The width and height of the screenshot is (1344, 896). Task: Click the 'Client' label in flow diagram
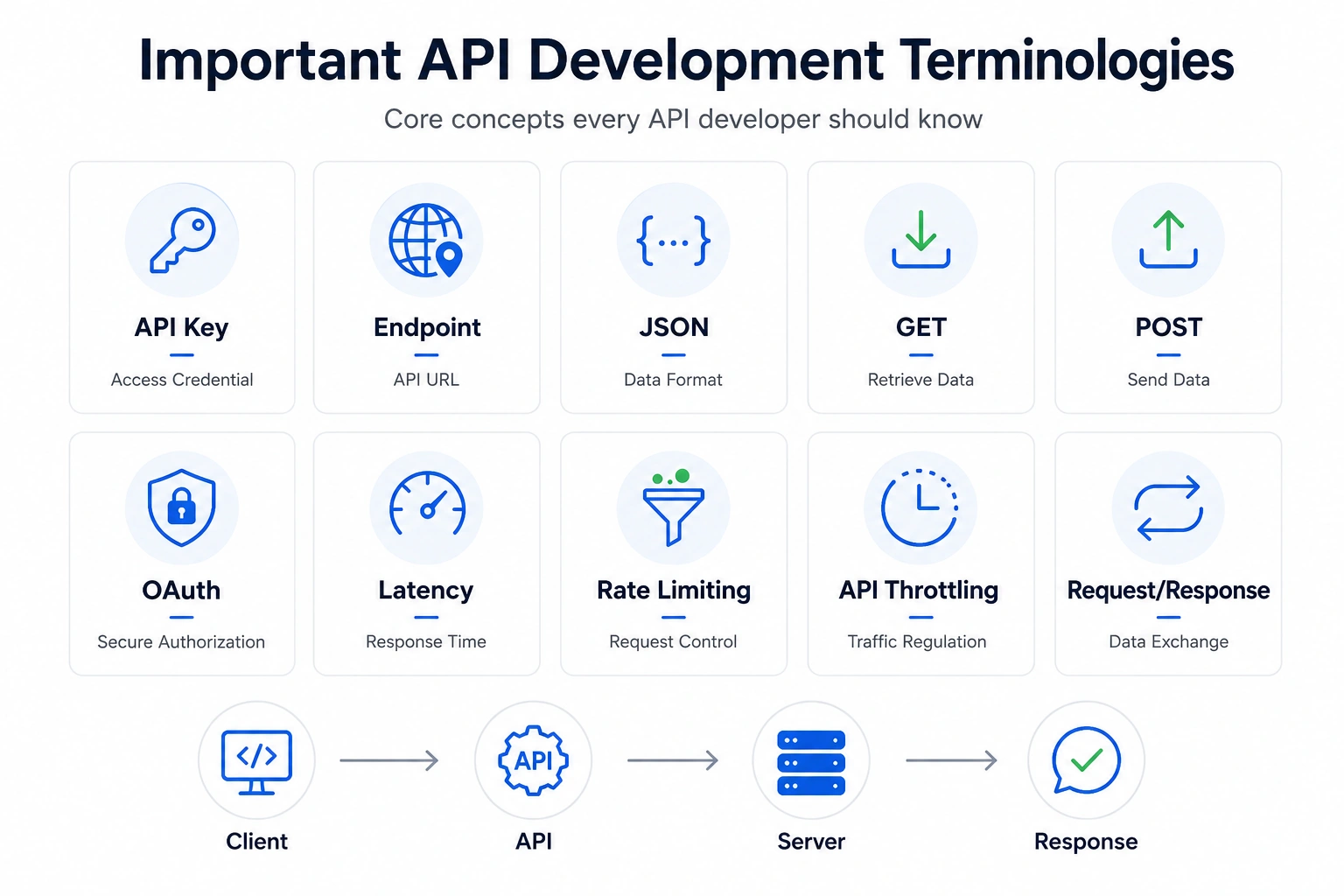pyautogui.click(x=256, y=842)
